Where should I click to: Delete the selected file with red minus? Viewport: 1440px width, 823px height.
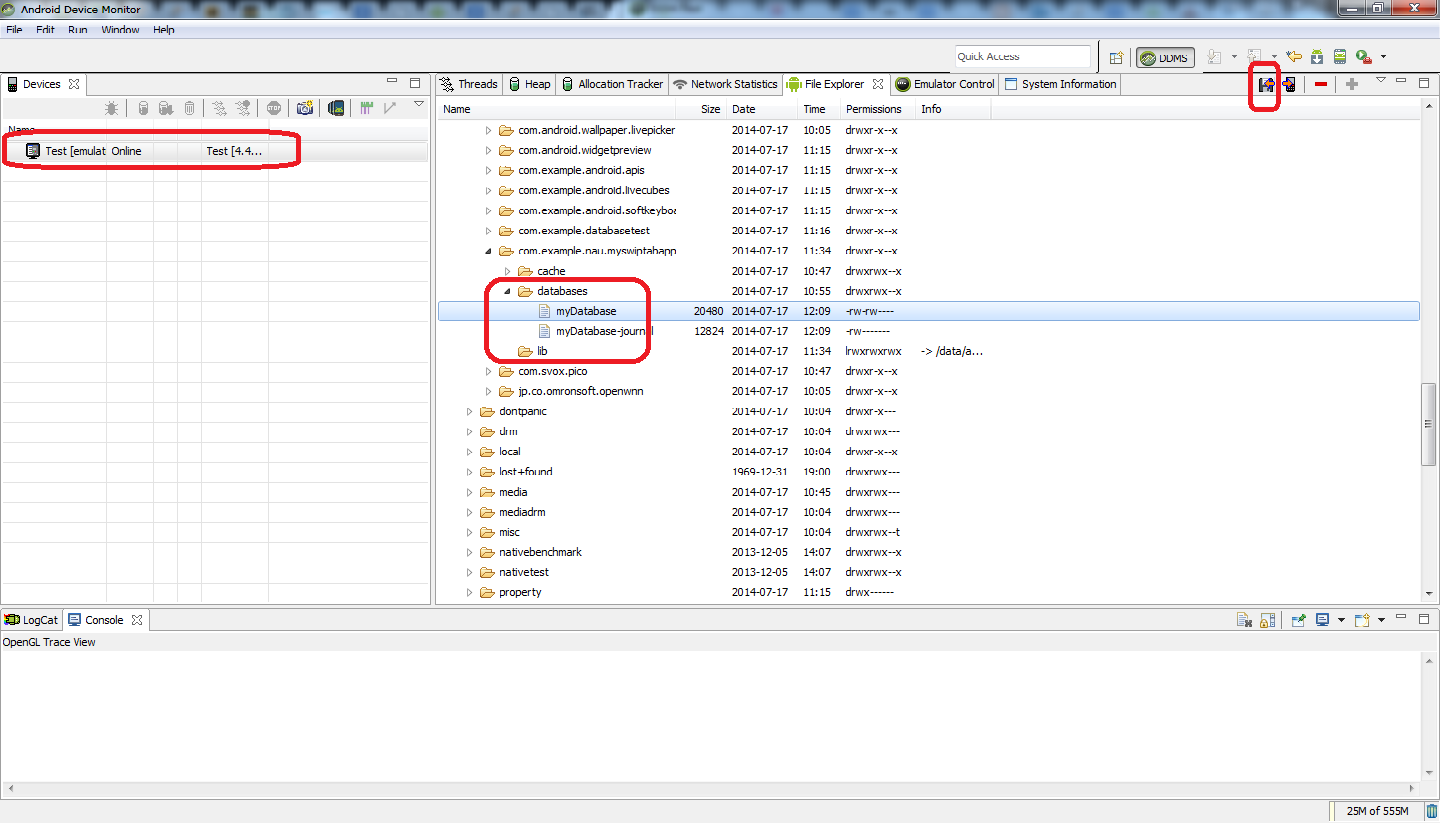1321,85
